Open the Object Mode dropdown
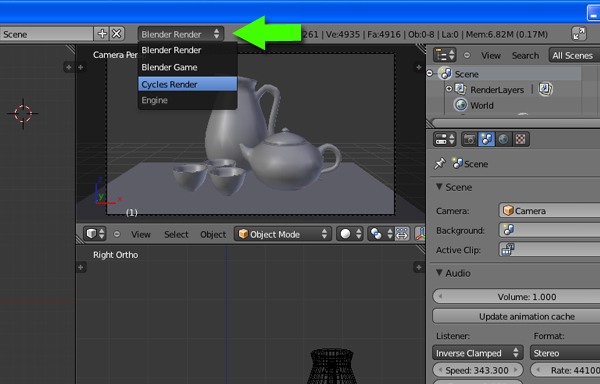Image resolution: width=600 pixels, height=384 pixels. (282, 234)
